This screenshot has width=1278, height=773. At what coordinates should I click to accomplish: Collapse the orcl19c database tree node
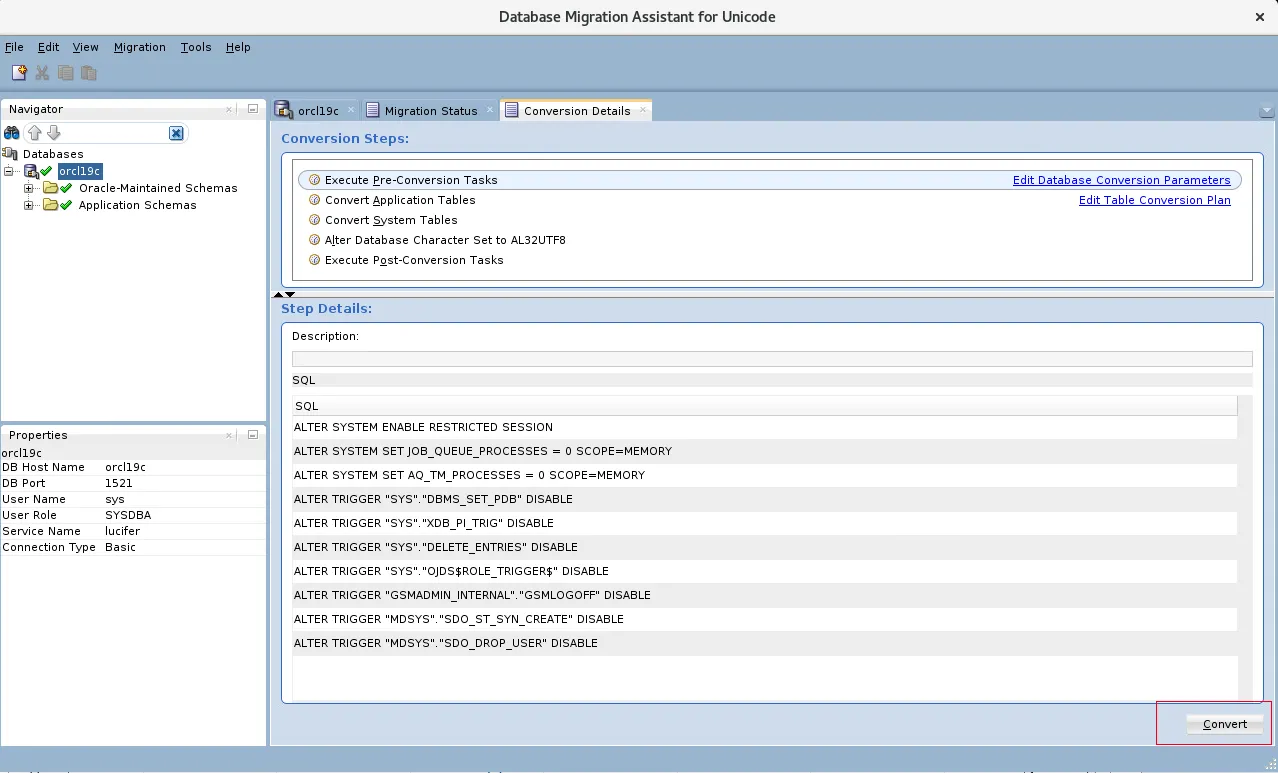coord(9,171)
